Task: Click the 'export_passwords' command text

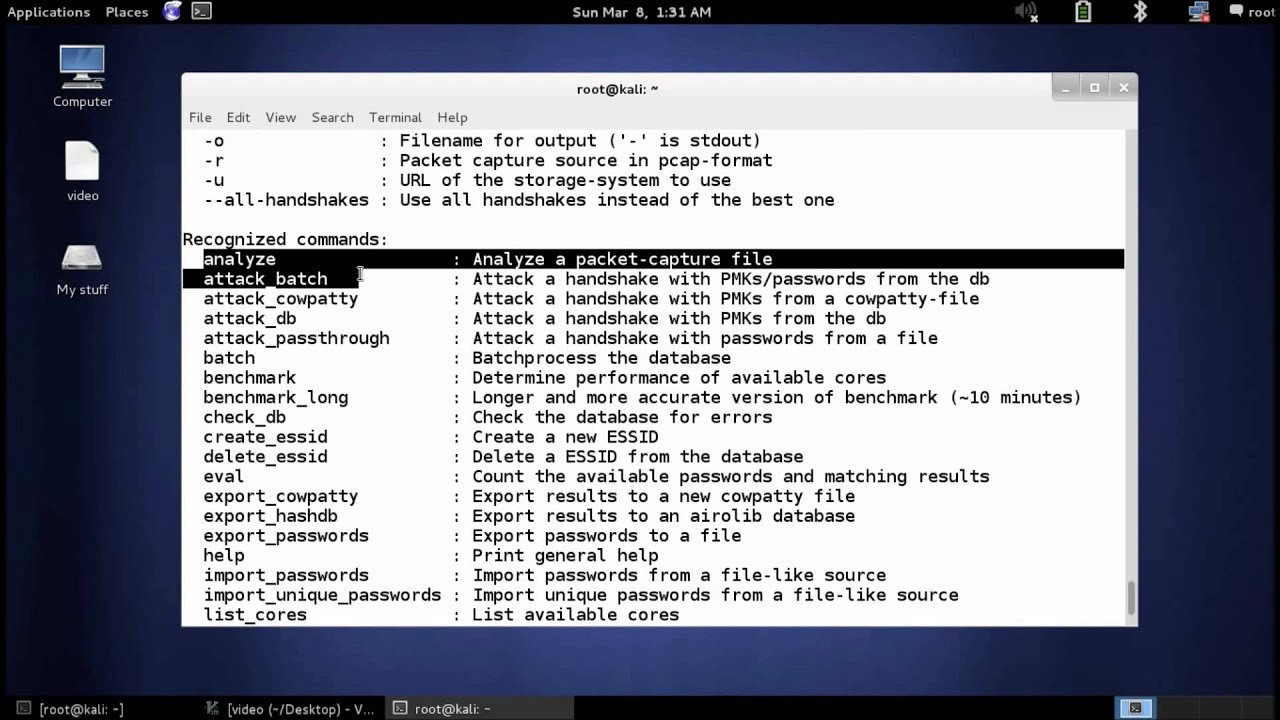Action: 286,536
